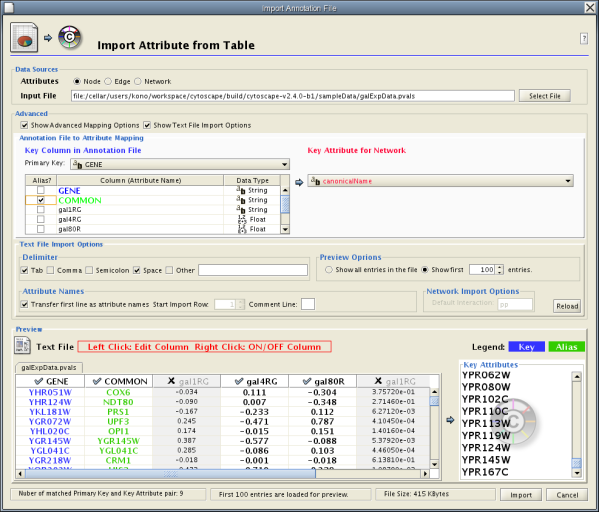Open the Primary Key GENE dropdown

pos(180,164)
